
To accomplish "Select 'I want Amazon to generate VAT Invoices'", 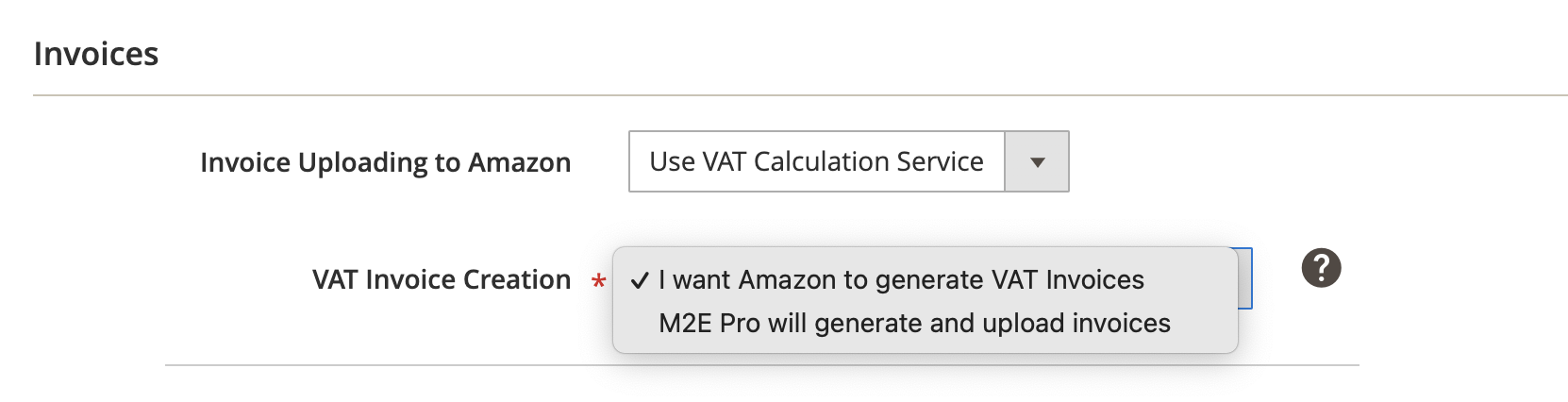I will (901, 280).
